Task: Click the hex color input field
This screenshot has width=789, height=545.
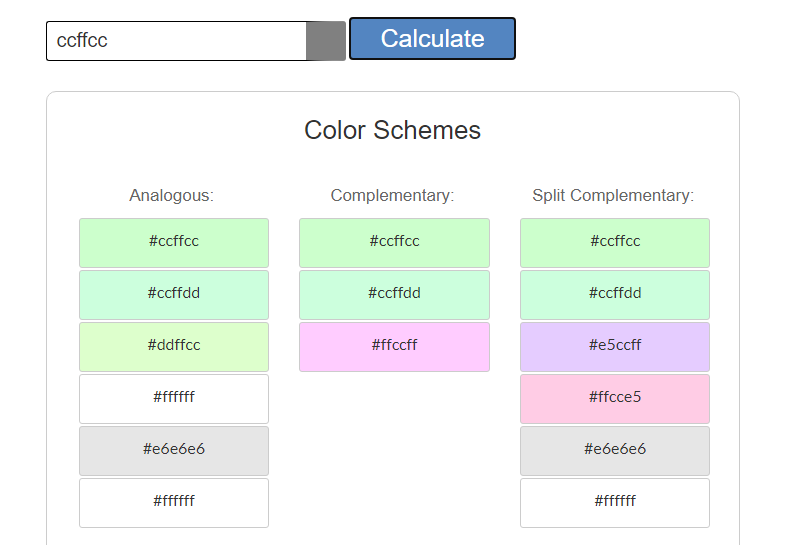Action: point(176,41)
